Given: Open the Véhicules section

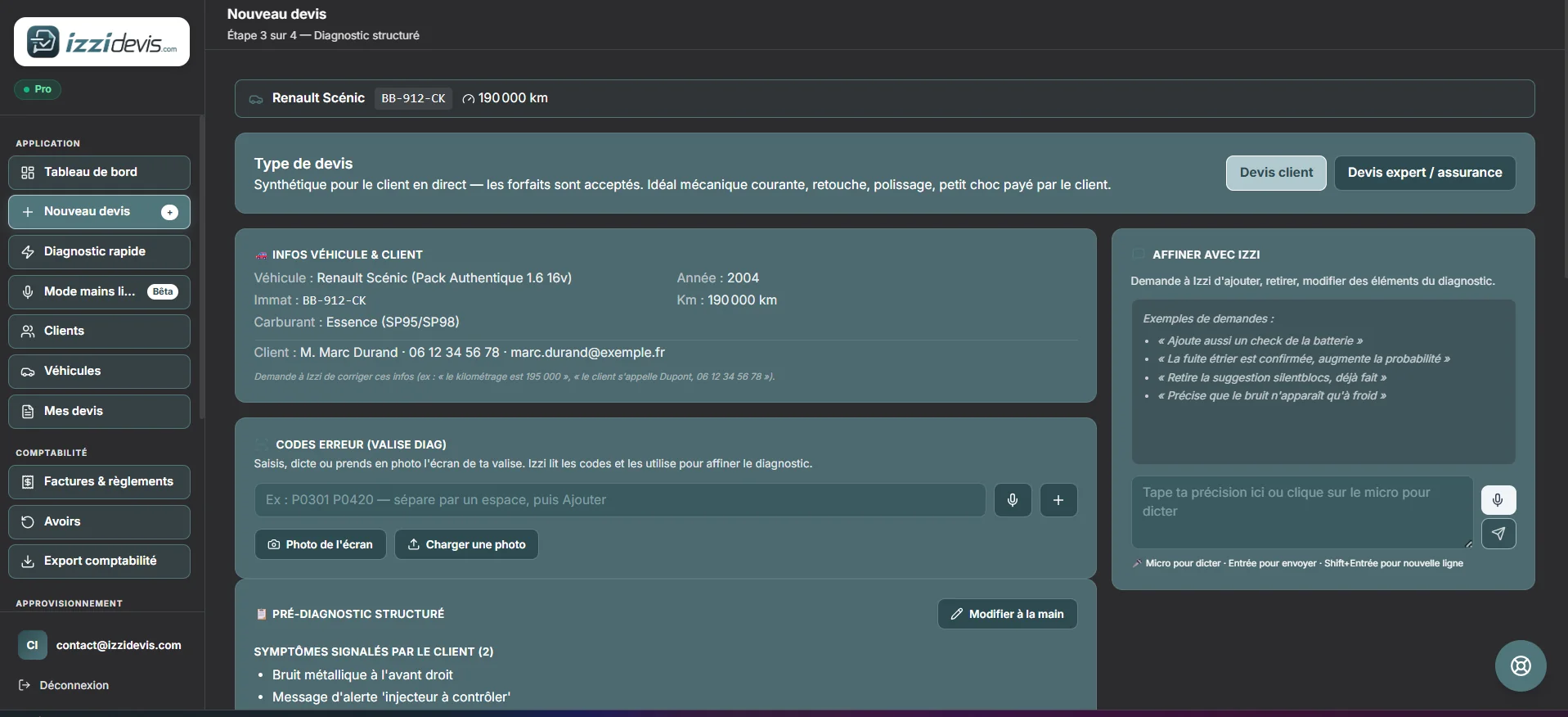Looking at the screenshot, I should [99, 372].
